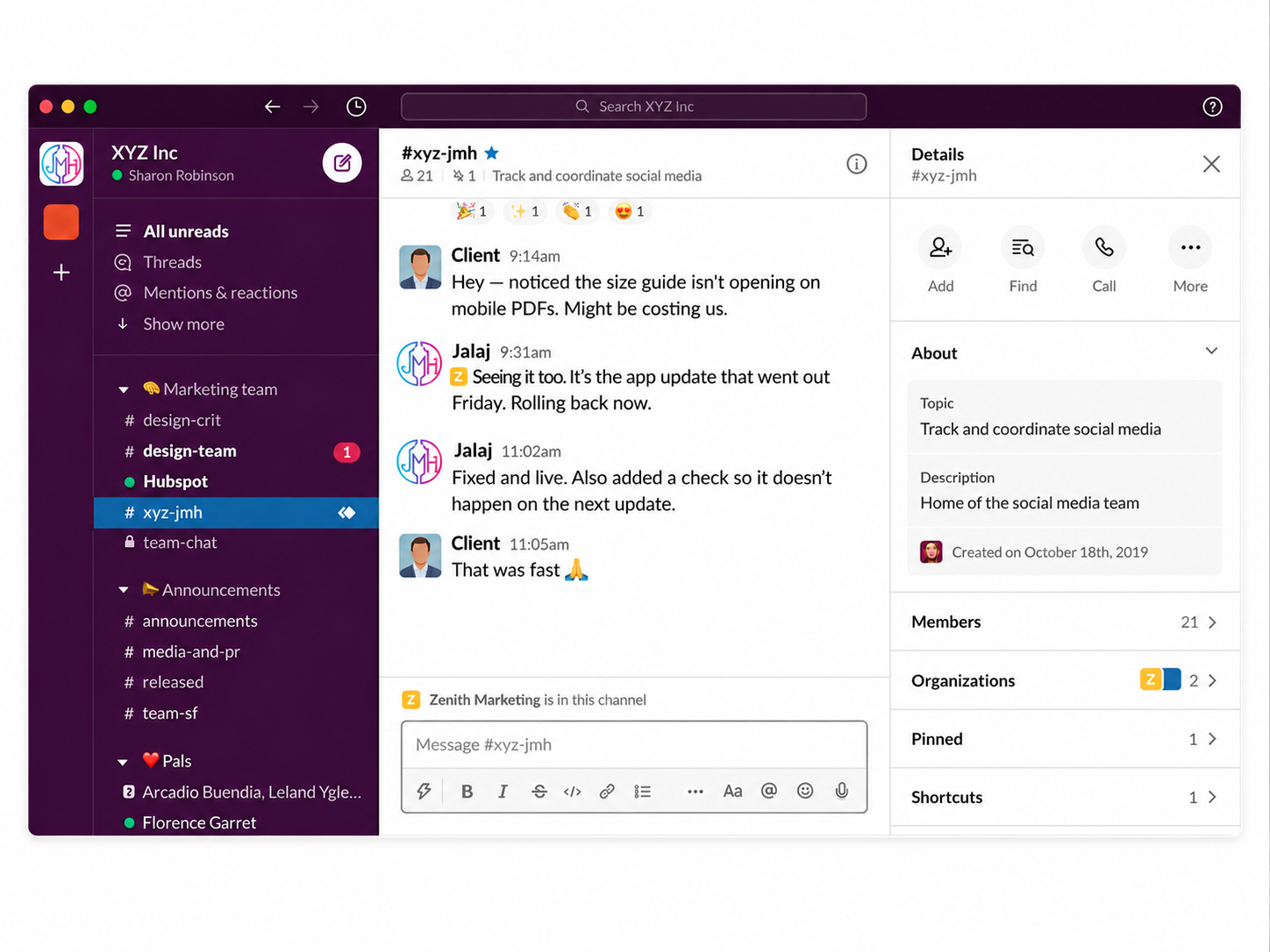This screenshot has height=952, width=1270.
Task: Click the microphone audio clip icon
Action: tap(842, 791)
